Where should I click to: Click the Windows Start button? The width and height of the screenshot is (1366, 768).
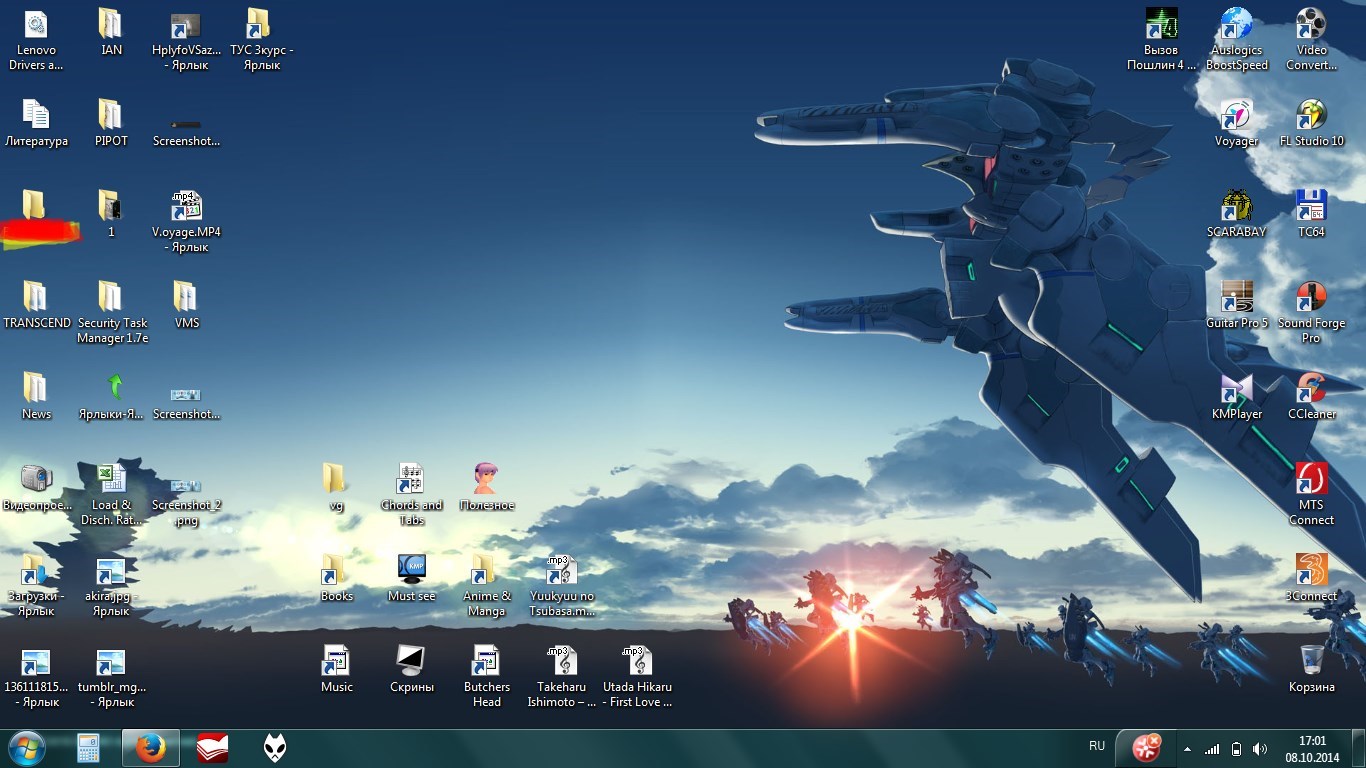pyautogui.click(x=27, y=748)
